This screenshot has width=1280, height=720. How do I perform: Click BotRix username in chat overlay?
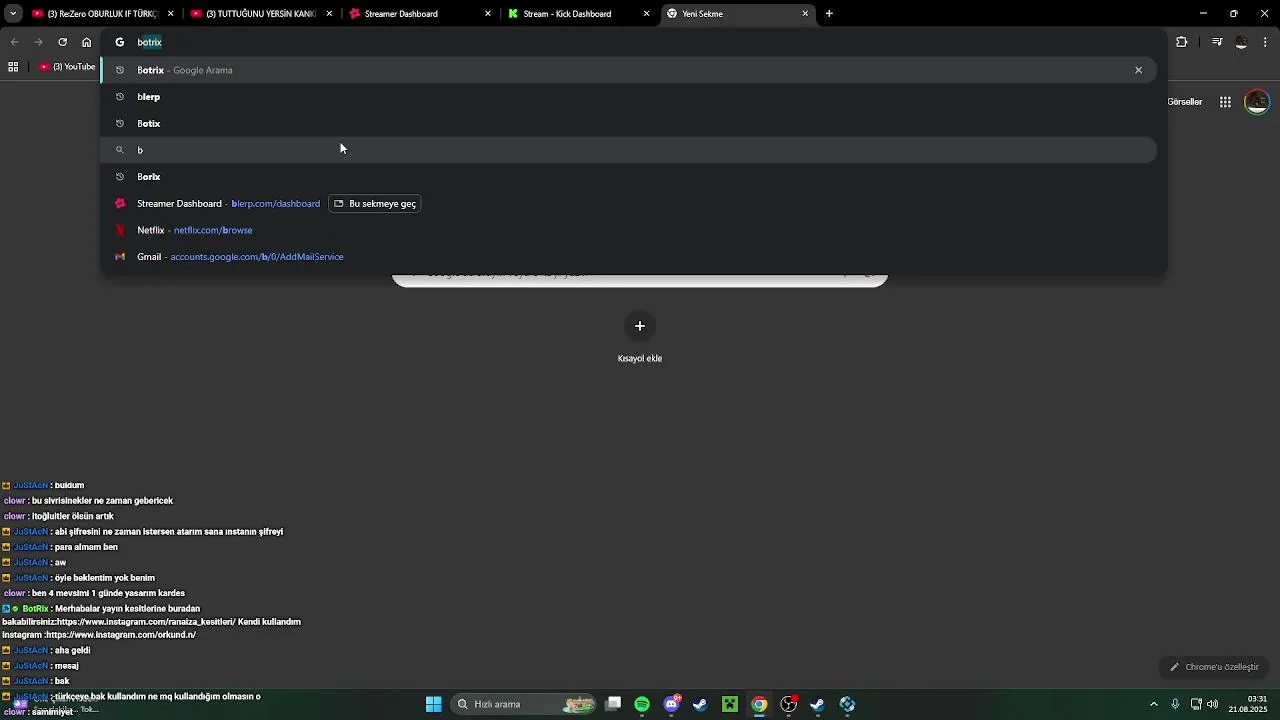35,609
